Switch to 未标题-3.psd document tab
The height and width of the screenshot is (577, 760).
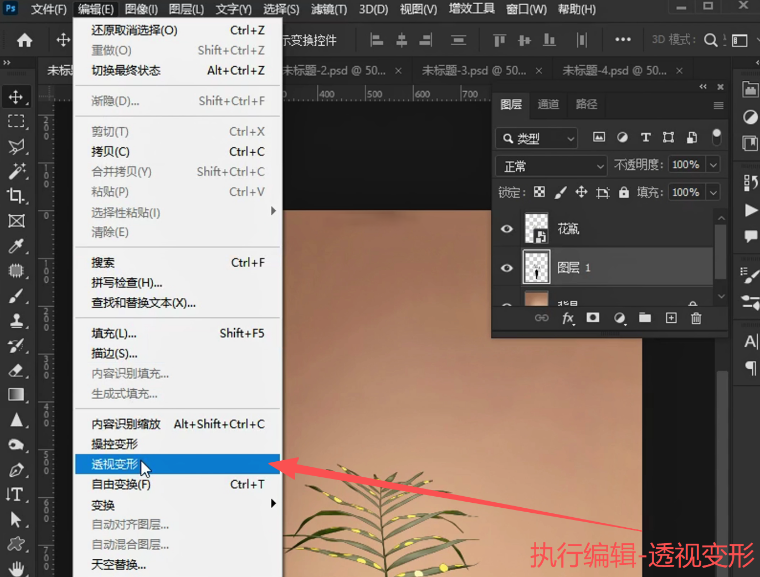pyautogui.click(x=474, y=71)
